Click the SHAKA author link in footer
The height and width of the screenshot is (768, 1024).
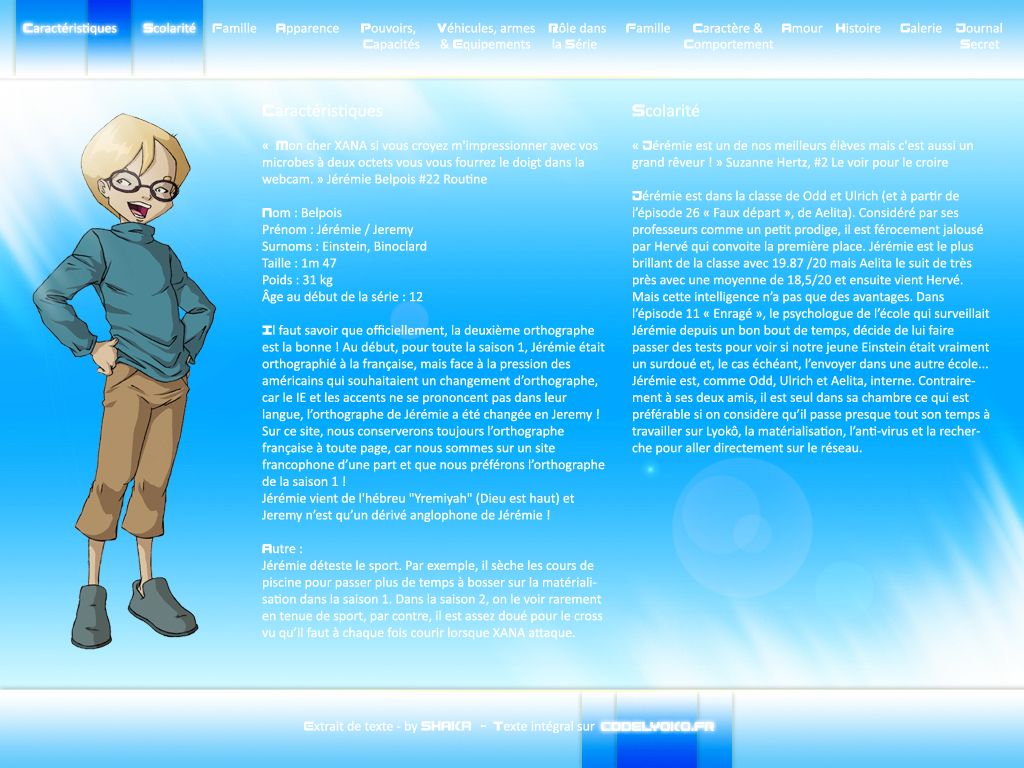446,727
